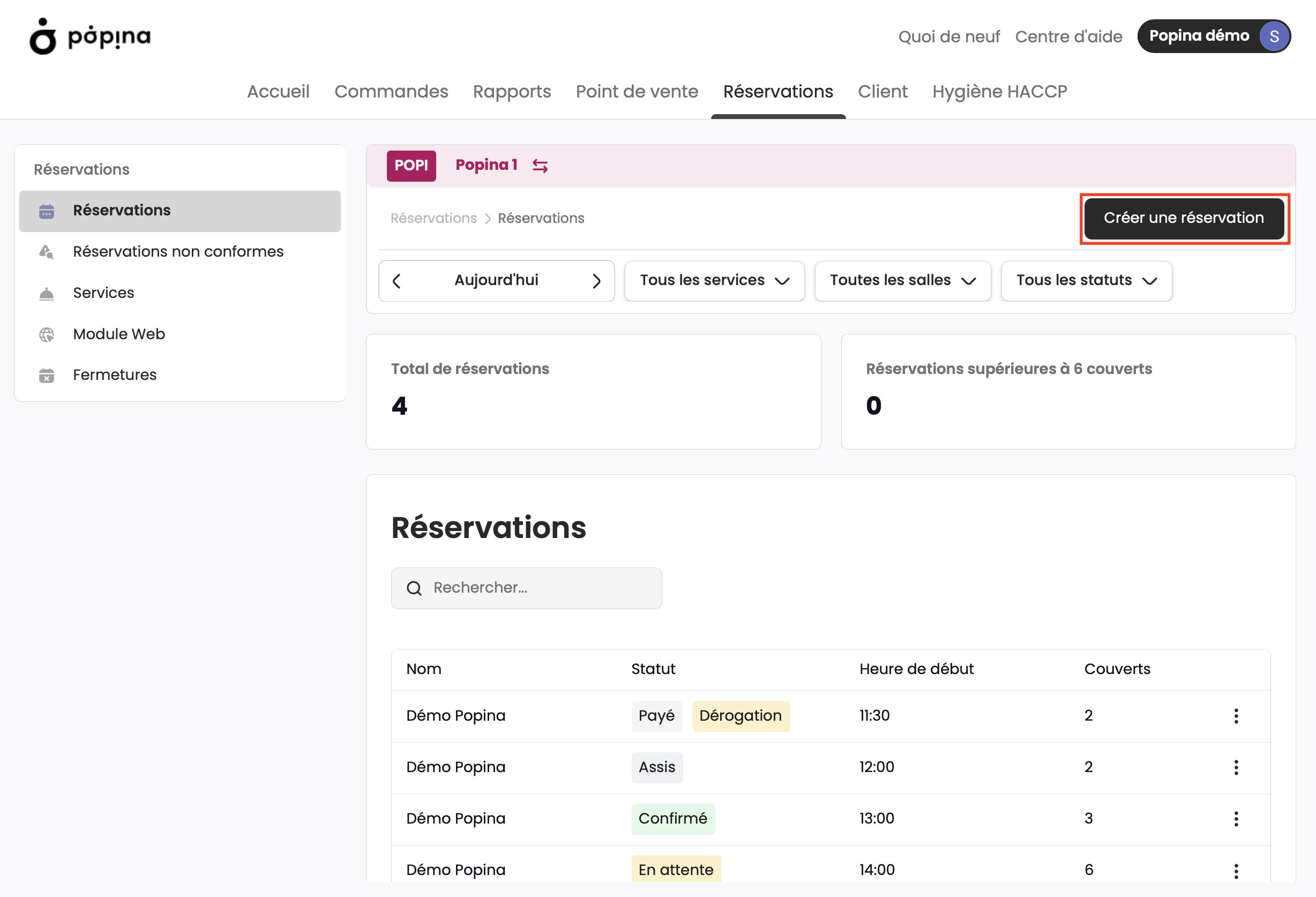Click the Assis status badge
This screenshot has height=897, width=1316.
click(x=657, y=768)
